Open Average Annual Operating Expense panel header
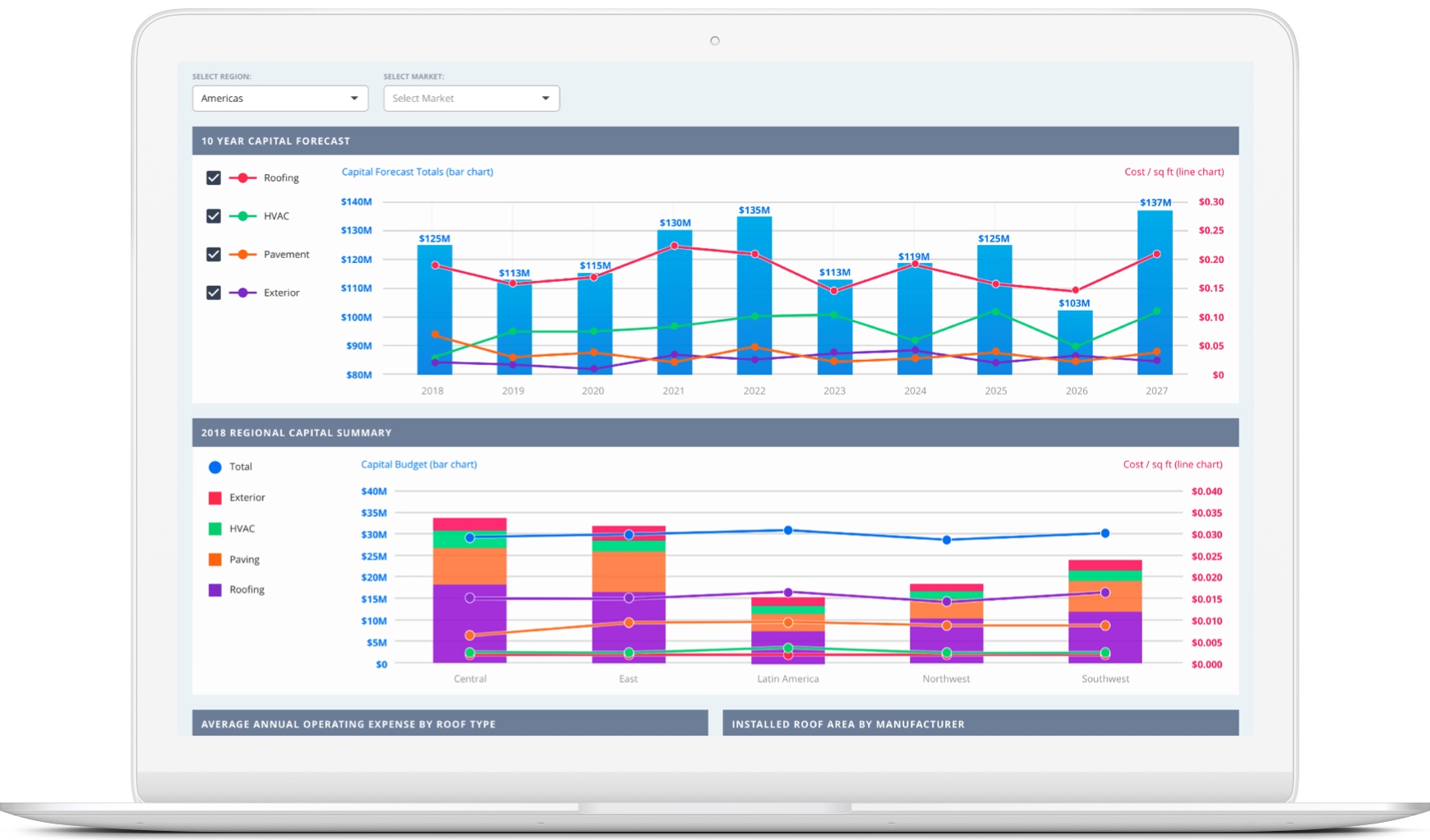Image resolution: width=1430 pixels, height=840 pixels. [450, 723]
